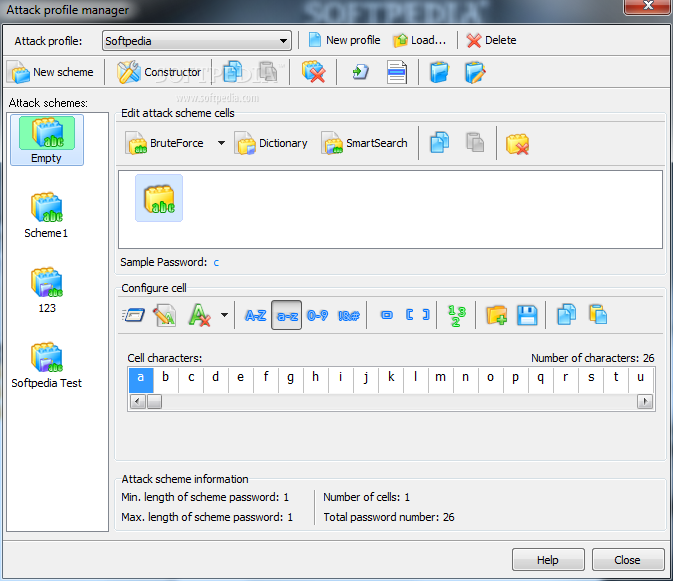
Task: Click the first icon in Configure cell toolbar
Action: pyautogui.click(x=133, y=315)
